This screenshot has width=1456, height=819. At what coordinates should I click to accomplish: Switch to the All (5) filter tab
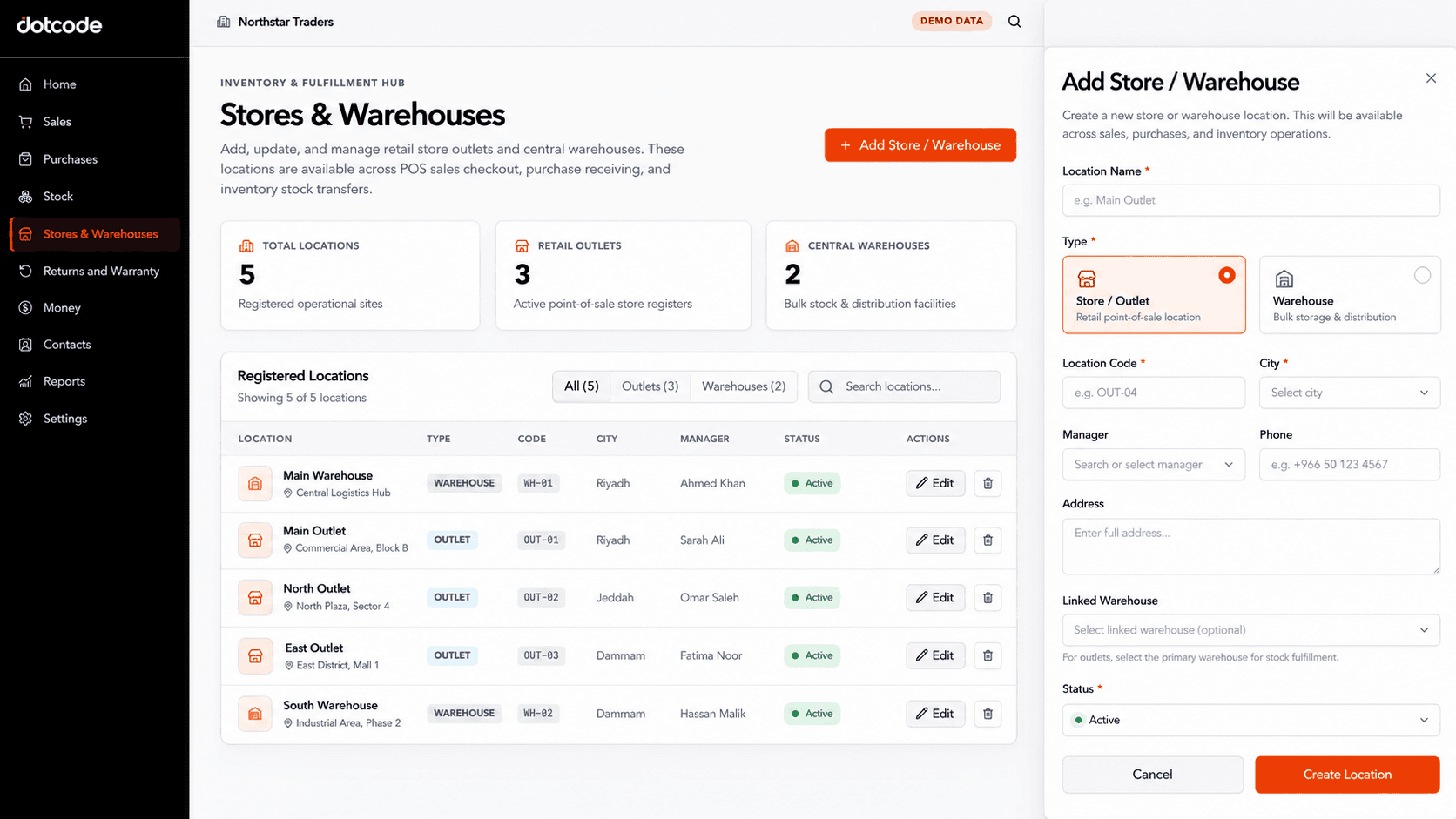point(581,386)
